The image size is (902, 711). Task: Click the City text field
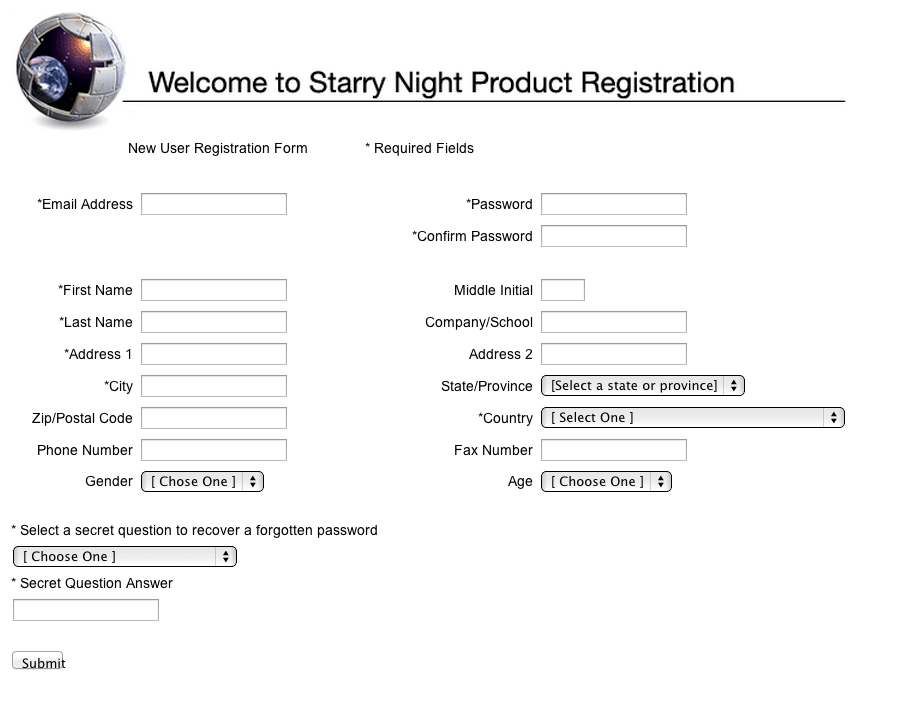tap(214, 386)
